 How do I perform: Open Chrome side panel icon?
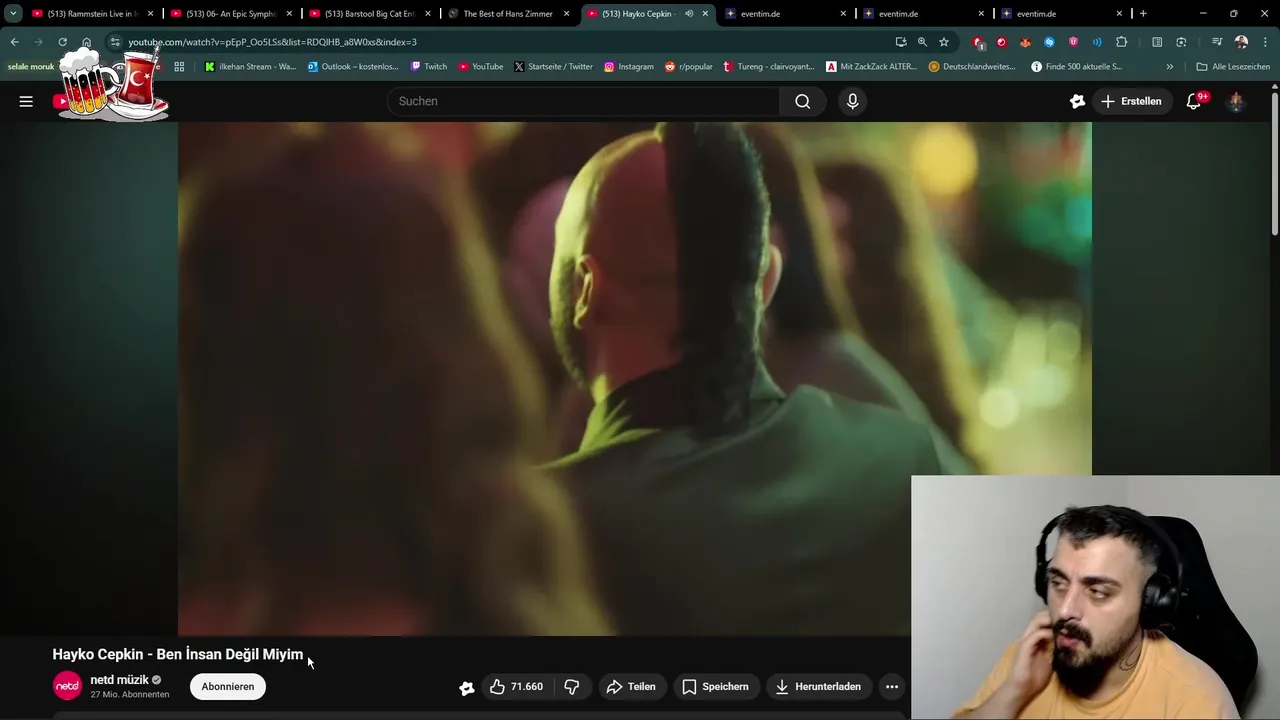click(1157, 42)
